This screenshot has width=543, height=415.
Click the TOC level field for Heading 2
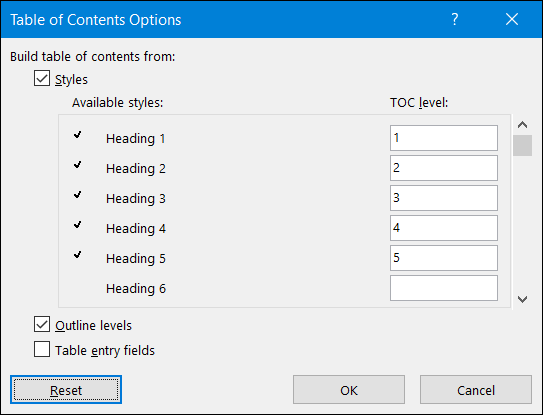click(444, 168)
